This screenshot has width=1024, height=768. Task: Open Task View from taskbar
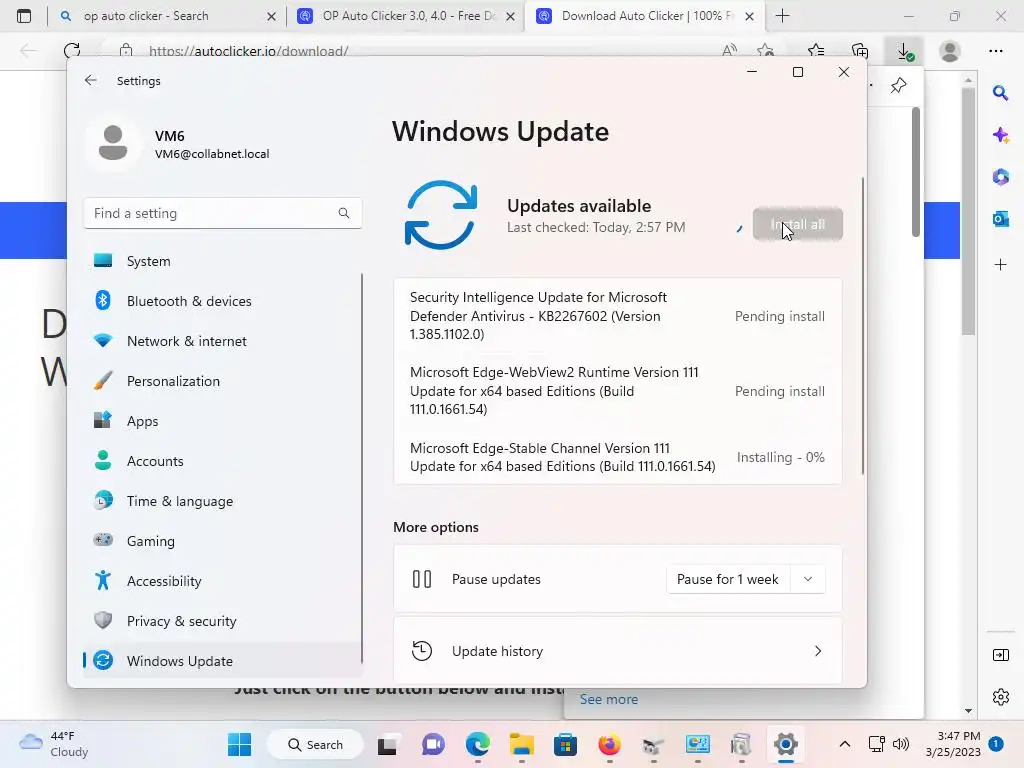[387, 744]
